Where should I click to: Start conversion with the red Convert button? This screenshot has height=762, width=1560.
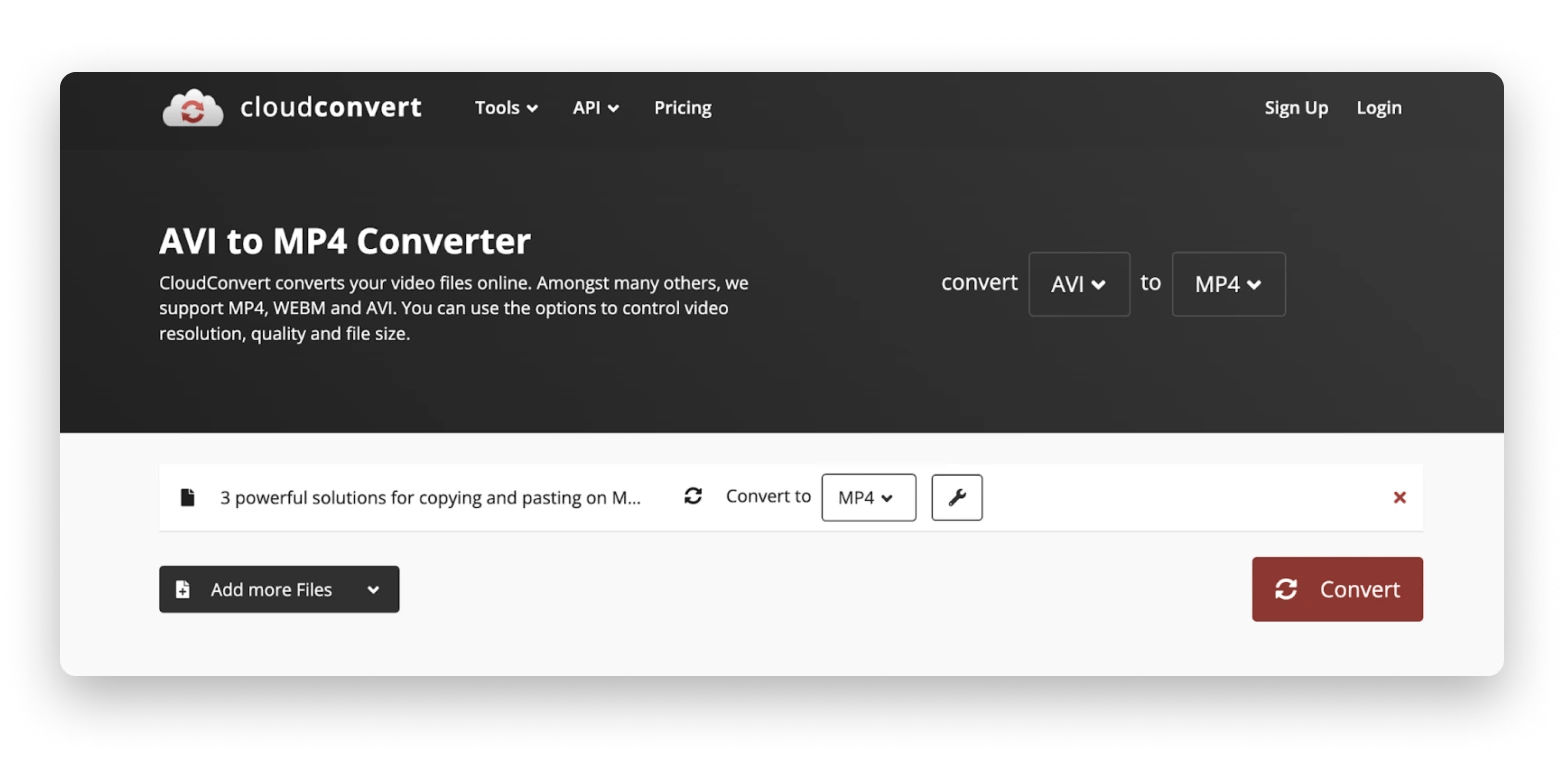(x=1337, y=589)
